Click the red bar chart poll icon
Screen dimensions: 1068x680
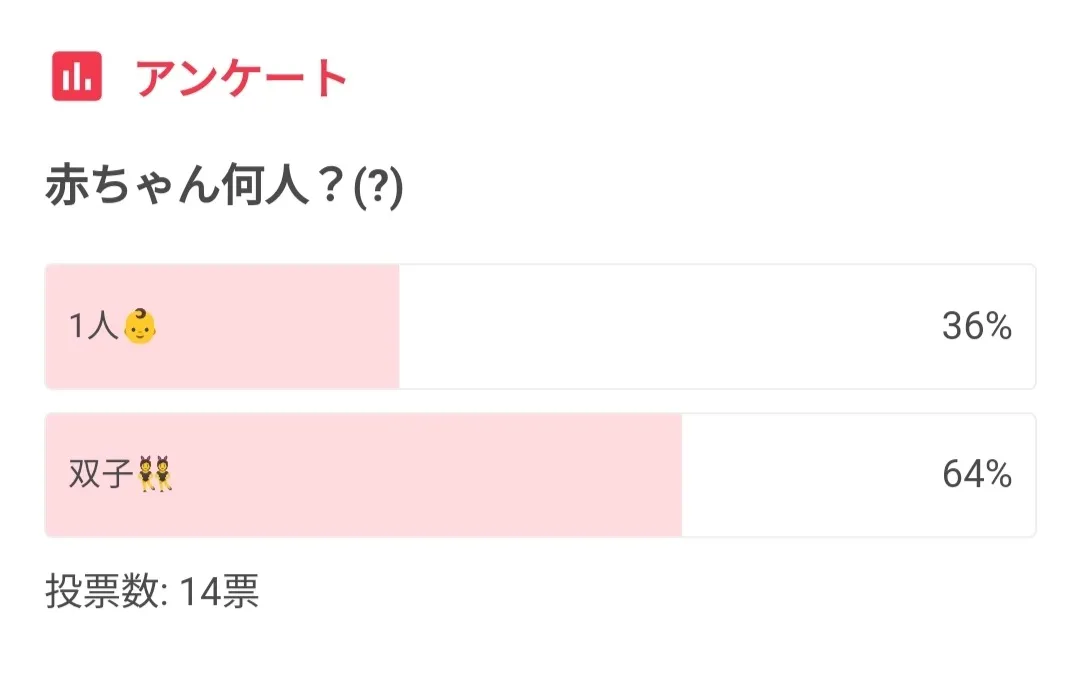tap(77, 77)
